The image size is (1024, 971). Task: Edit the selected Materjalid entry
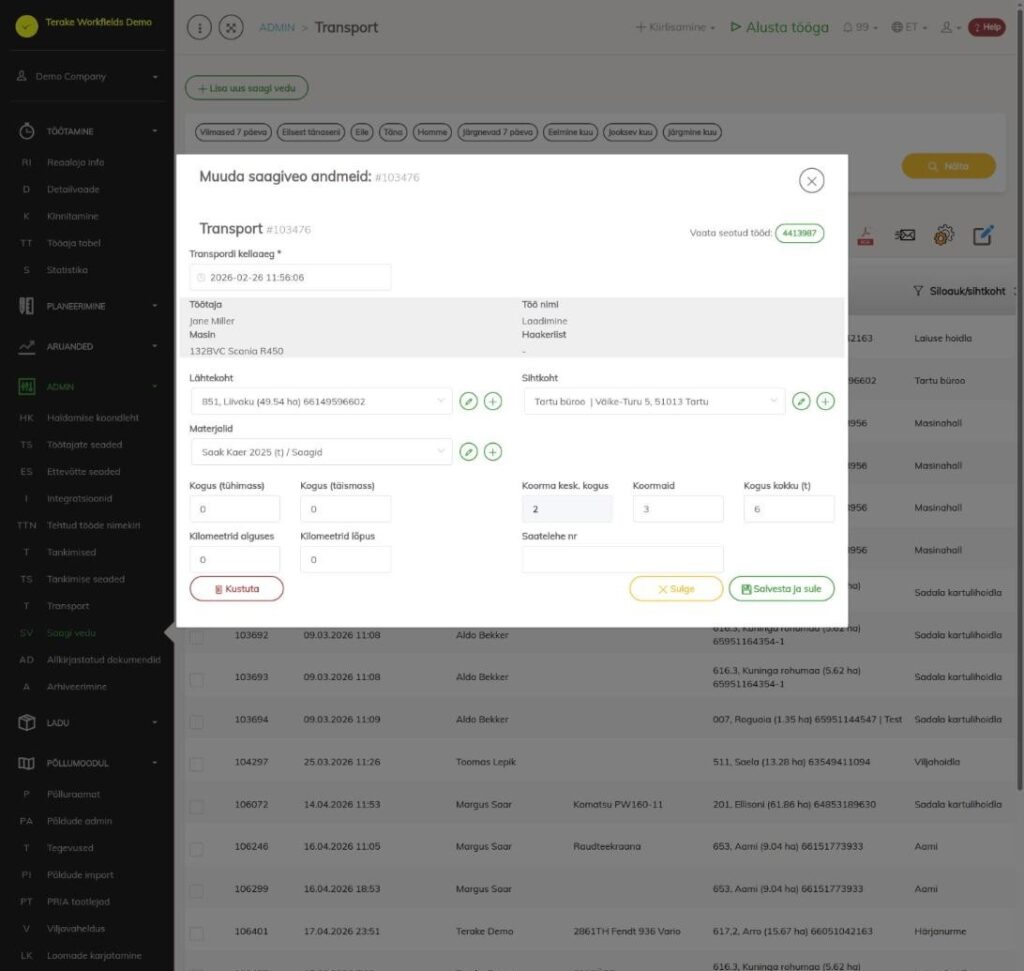(x=468, y=452)
